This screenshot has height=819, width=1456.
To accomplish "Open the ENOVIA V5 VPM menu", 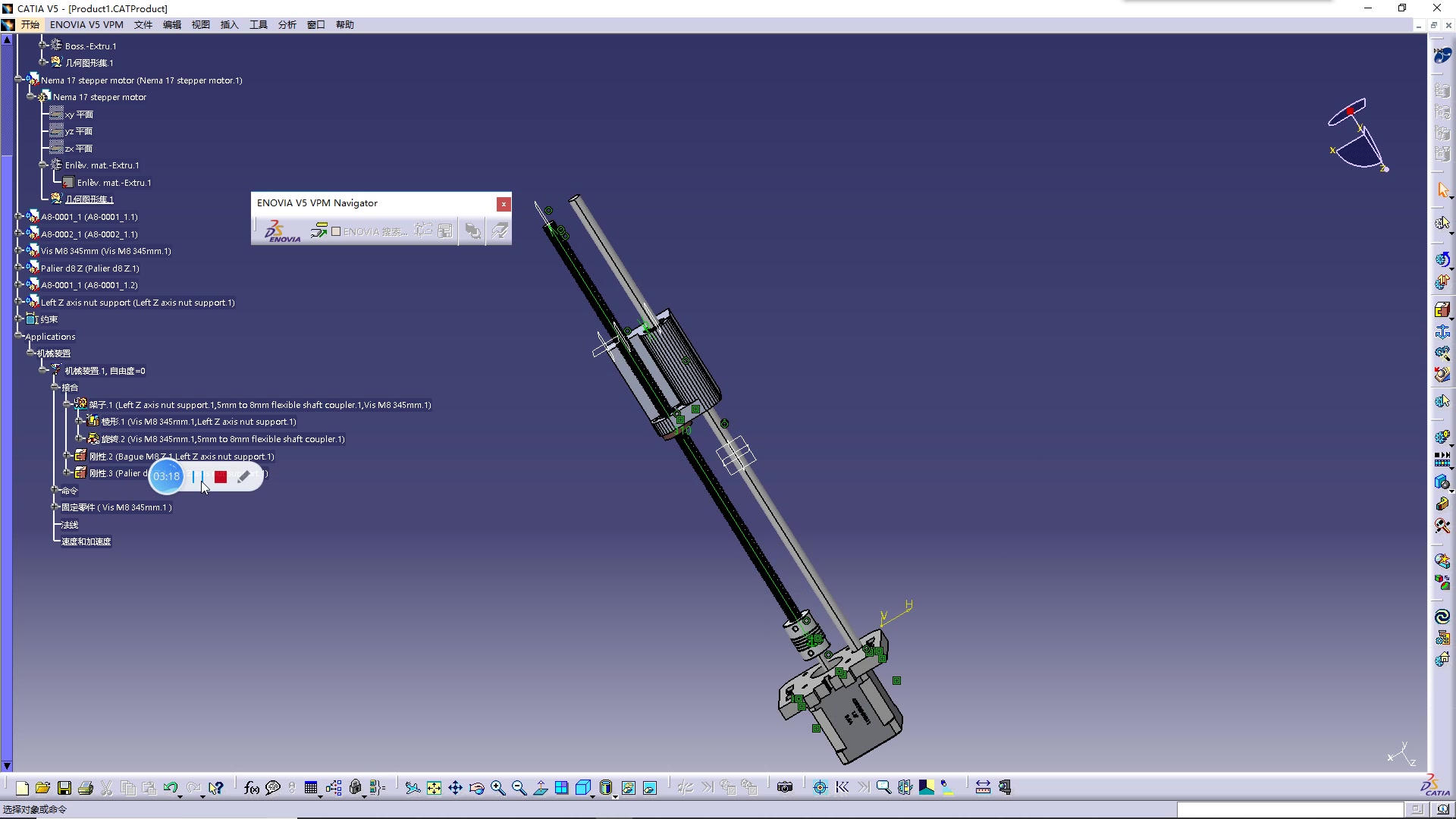I will tap(86, 25).
